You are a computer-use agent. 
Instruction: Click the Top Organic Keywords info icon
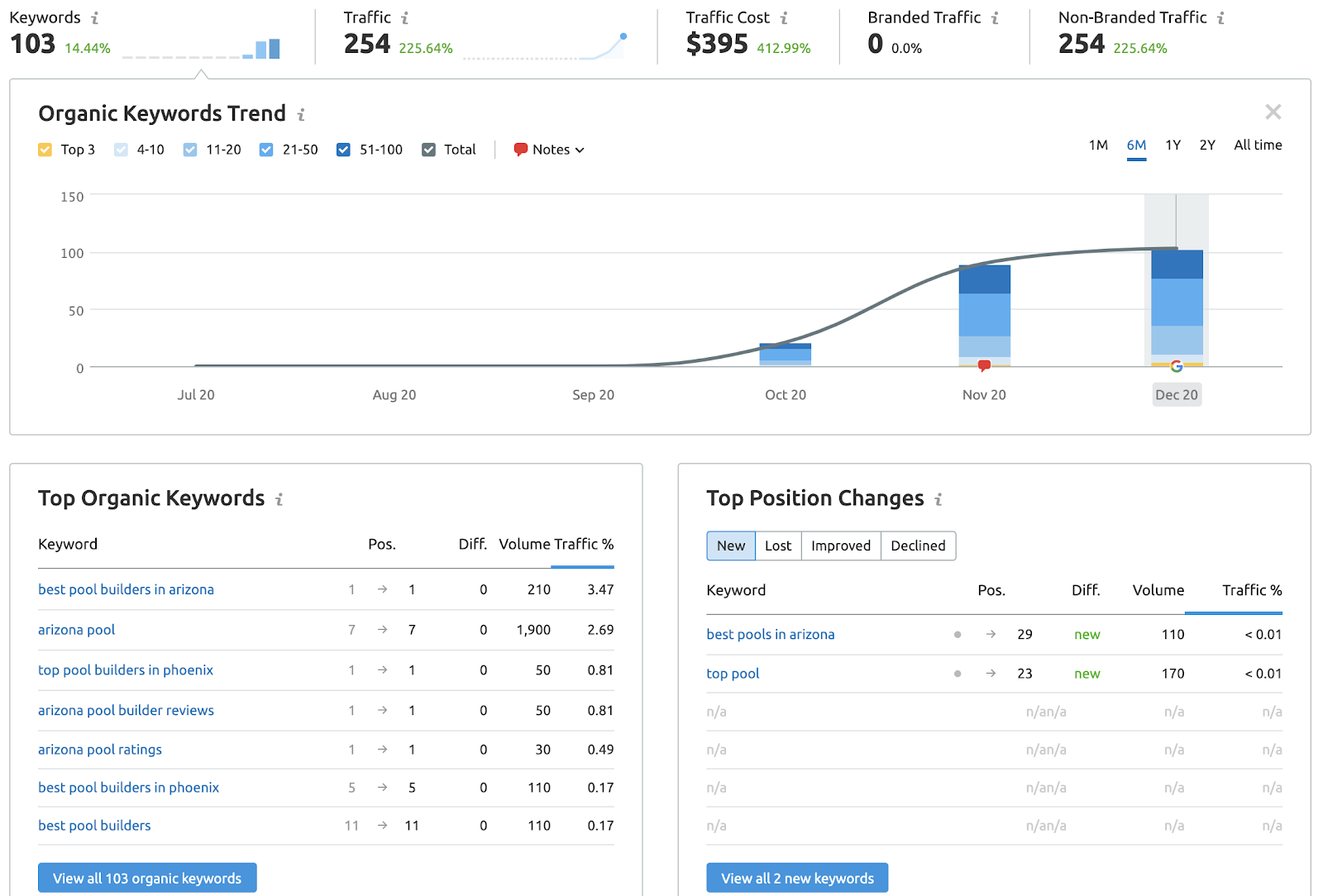tap(279, 499)
